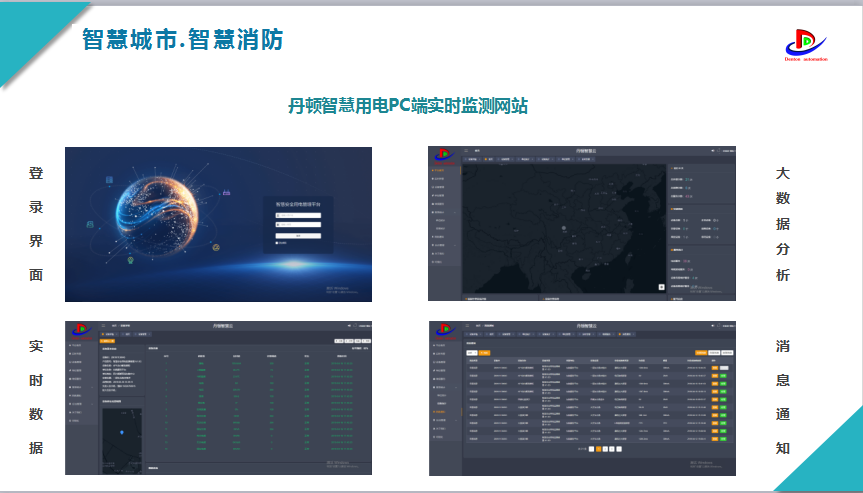Click the vertical label 大数据分析

click(x=783, y=223)
